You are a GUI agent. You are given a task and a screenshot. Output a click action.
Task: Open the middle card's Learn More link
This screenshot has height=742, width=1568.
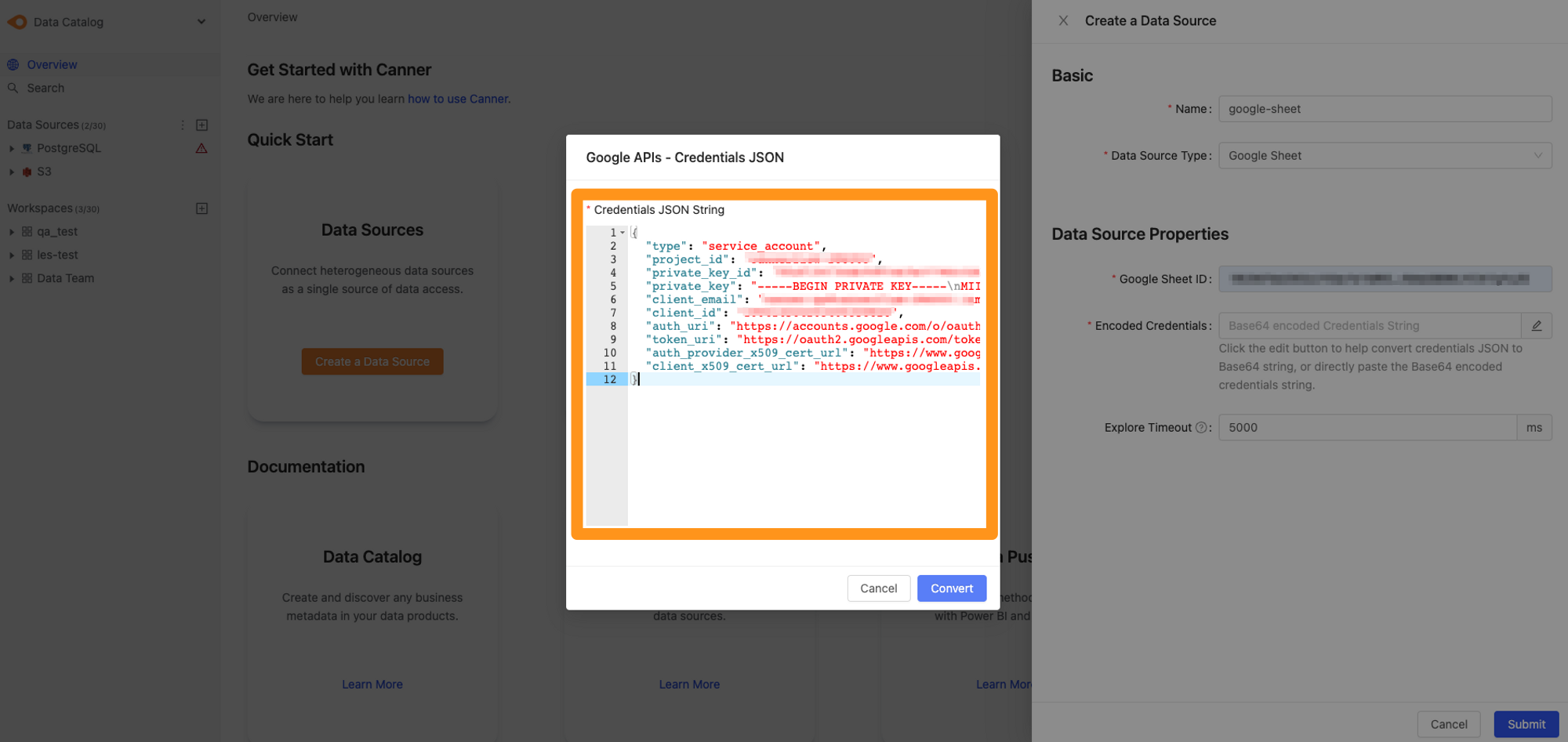(x=689, y=684)
